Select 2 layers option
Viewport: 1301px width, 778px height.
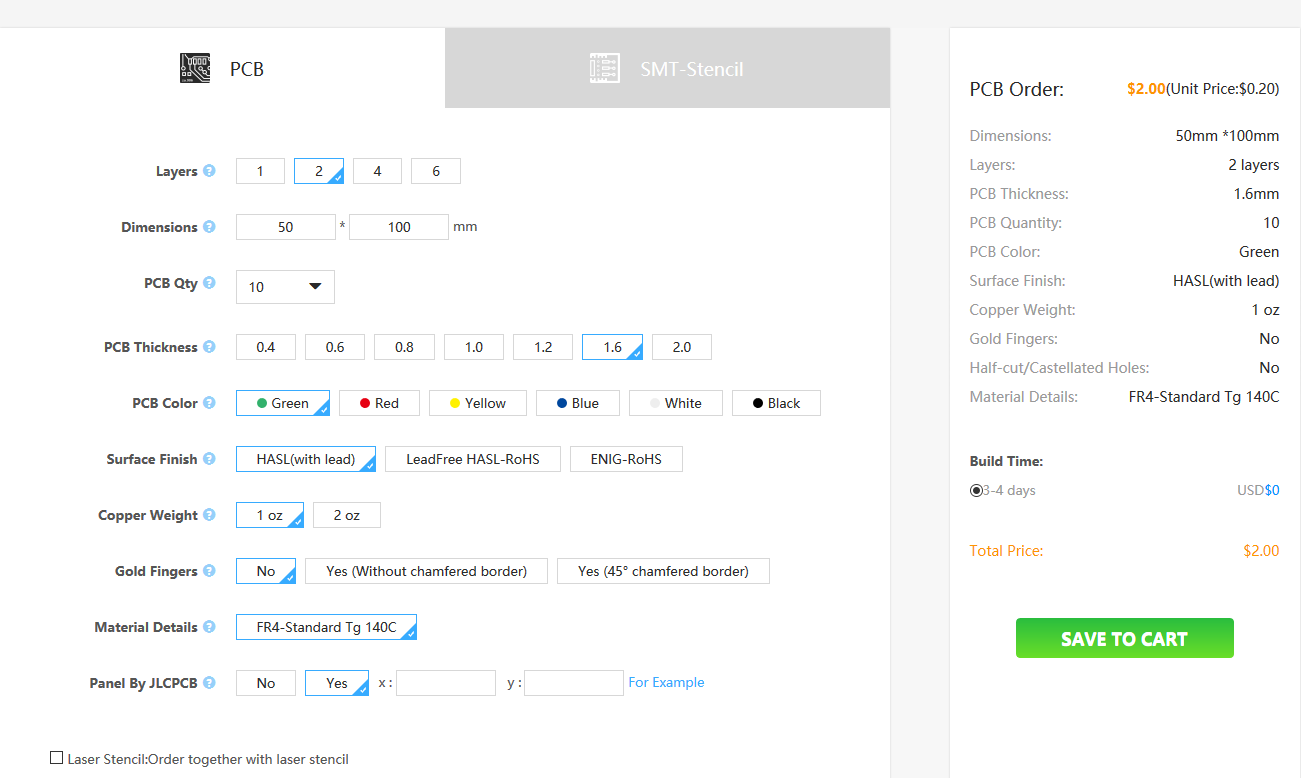(319, 171)
